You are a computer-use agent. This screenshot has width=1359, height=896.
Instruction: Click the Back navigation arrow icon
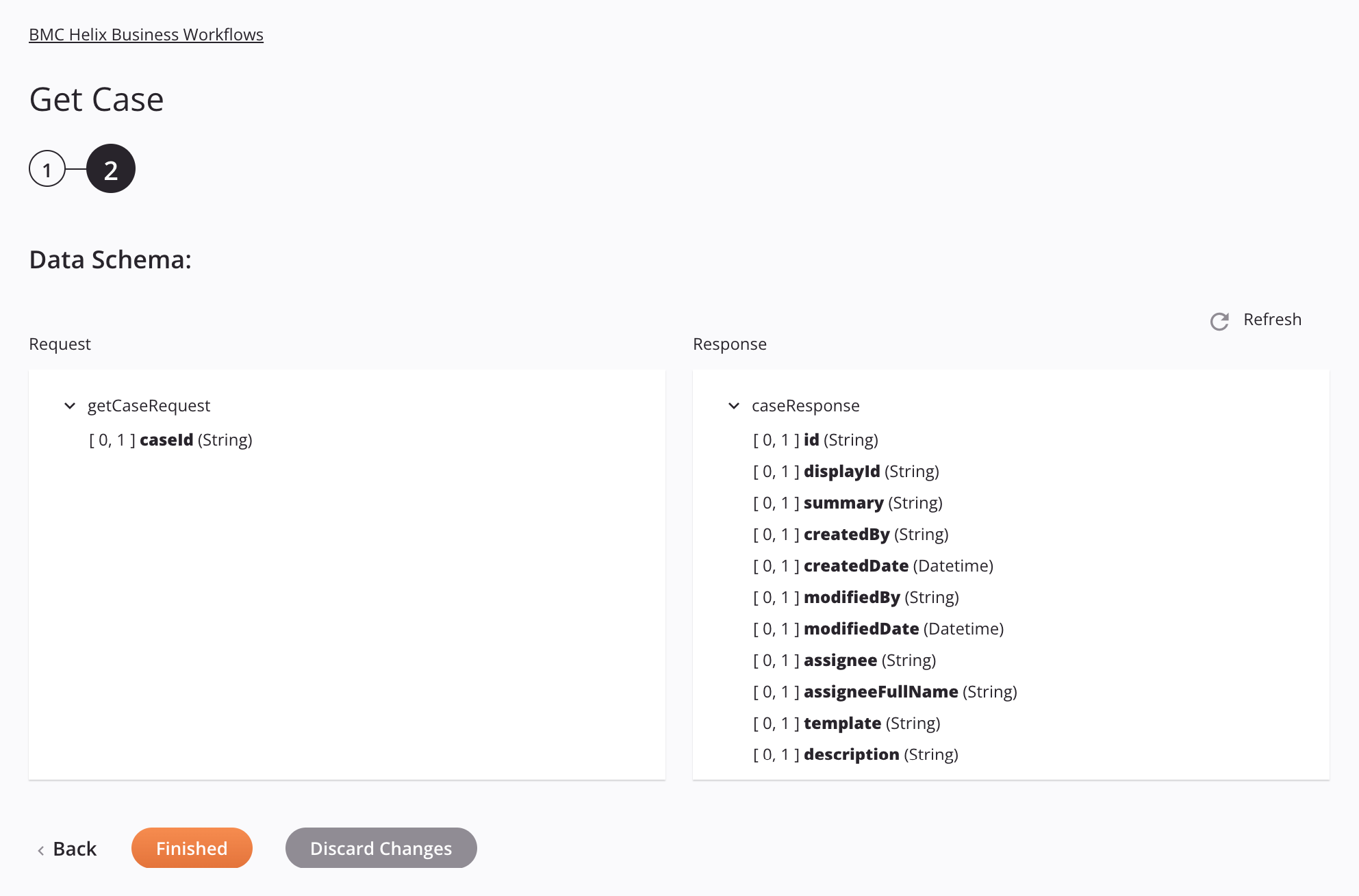(41, 847)
